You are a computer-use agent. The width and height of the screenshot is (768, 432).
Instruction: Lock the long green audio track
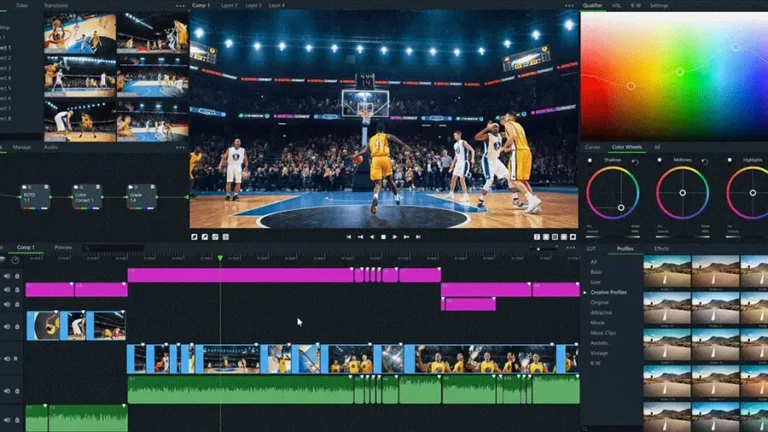pos(17,391)
